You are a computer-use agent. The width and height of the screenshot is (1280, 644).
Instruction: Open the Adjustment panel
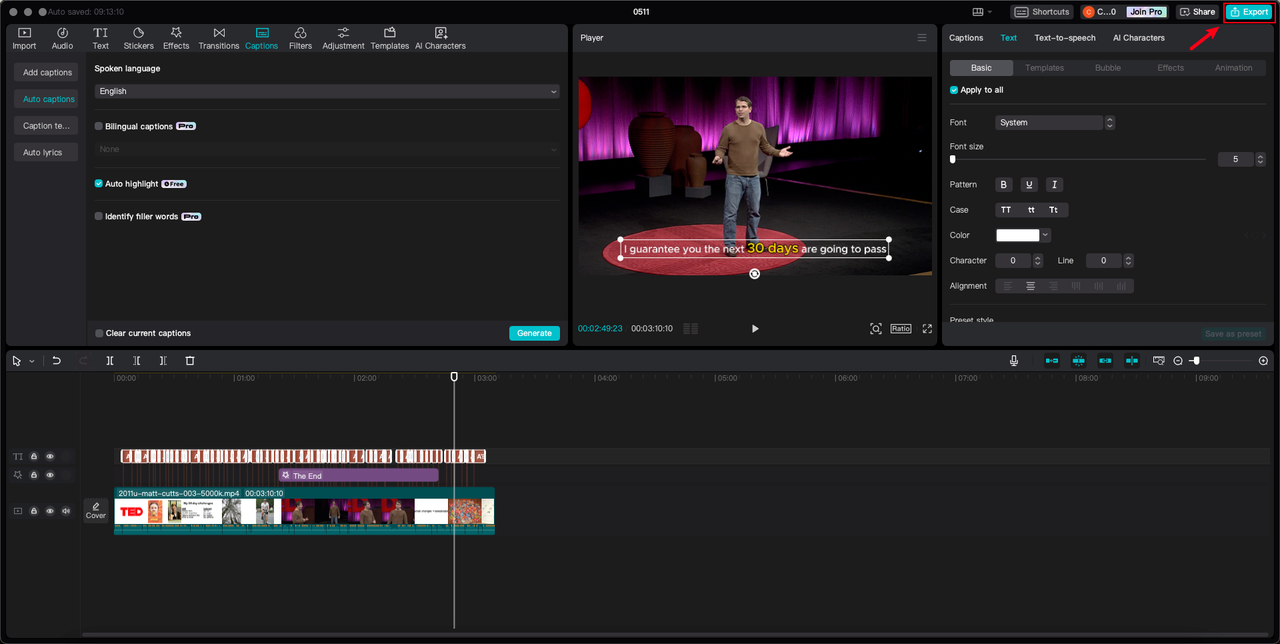[x=343, y=39]
